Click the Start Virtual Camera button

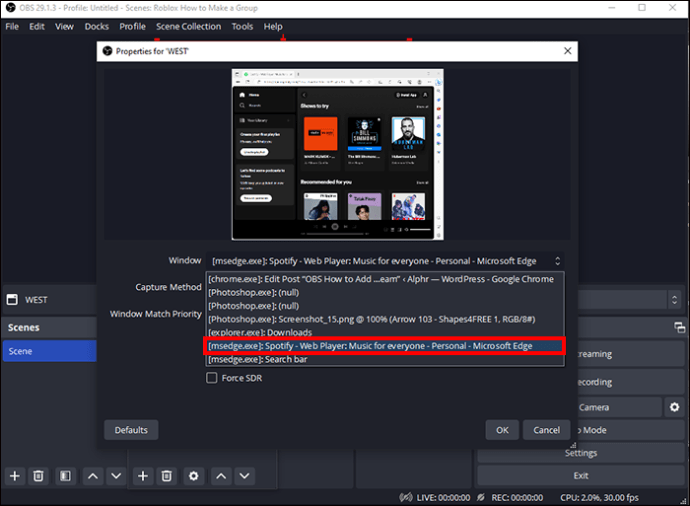(619, 407)
